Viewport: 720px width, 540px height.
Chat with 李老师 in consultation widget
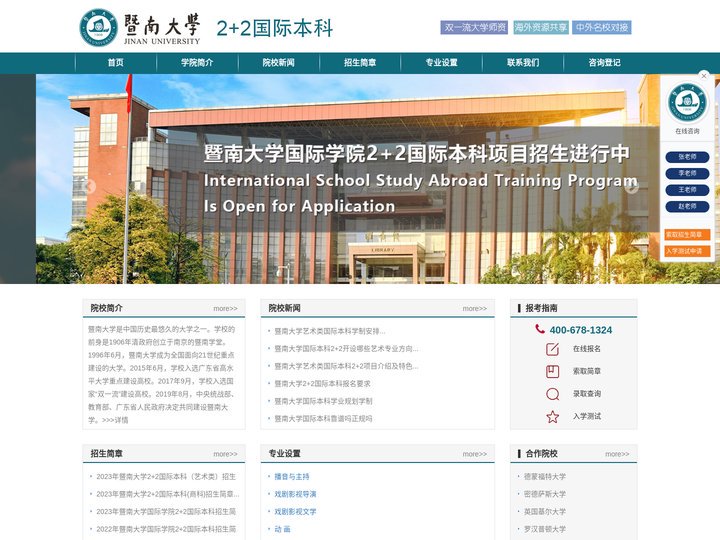[687, 174]
